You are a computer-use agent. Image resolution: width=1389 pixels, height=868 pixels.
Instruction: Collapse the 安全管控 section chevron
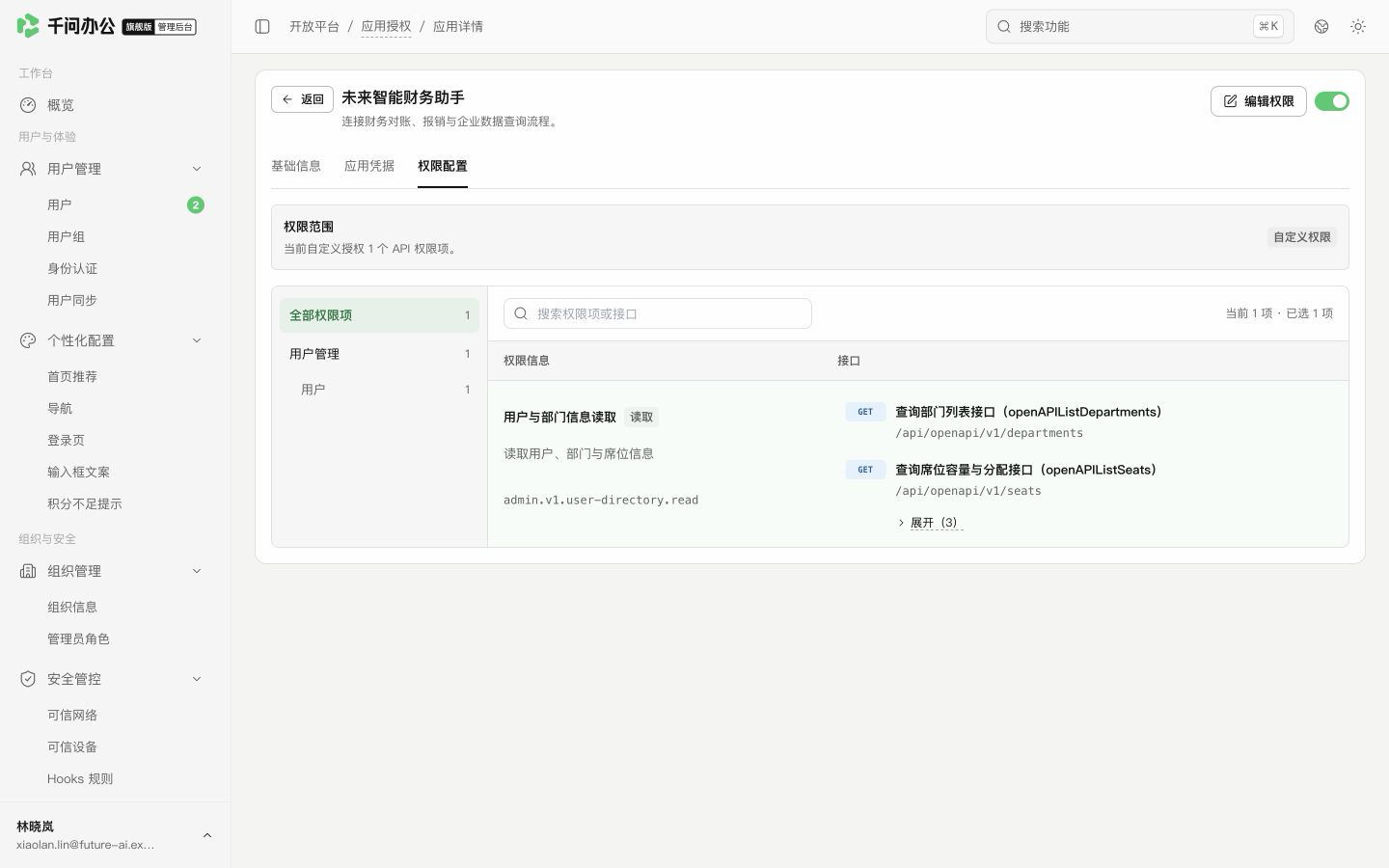(x=197, y=679)
